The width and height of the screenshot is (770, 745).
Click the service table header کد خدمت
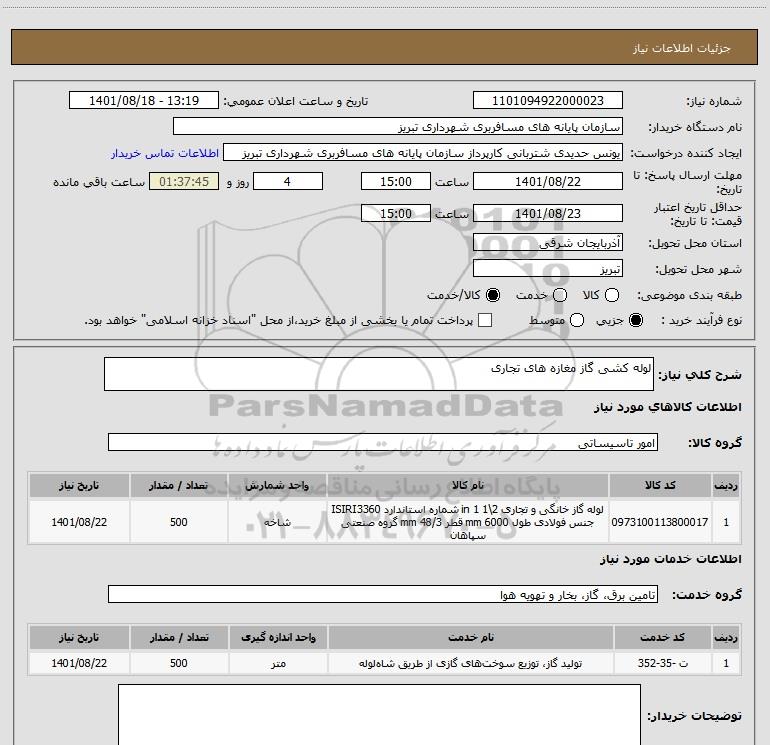tap(662, 637)
